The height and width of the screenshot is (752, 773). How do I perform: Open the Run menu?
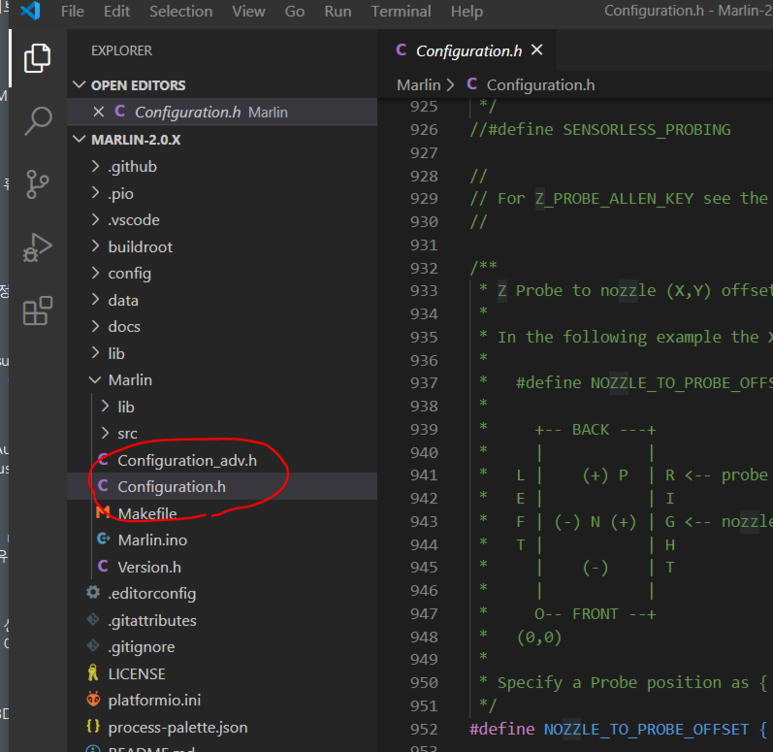(338, 11)
